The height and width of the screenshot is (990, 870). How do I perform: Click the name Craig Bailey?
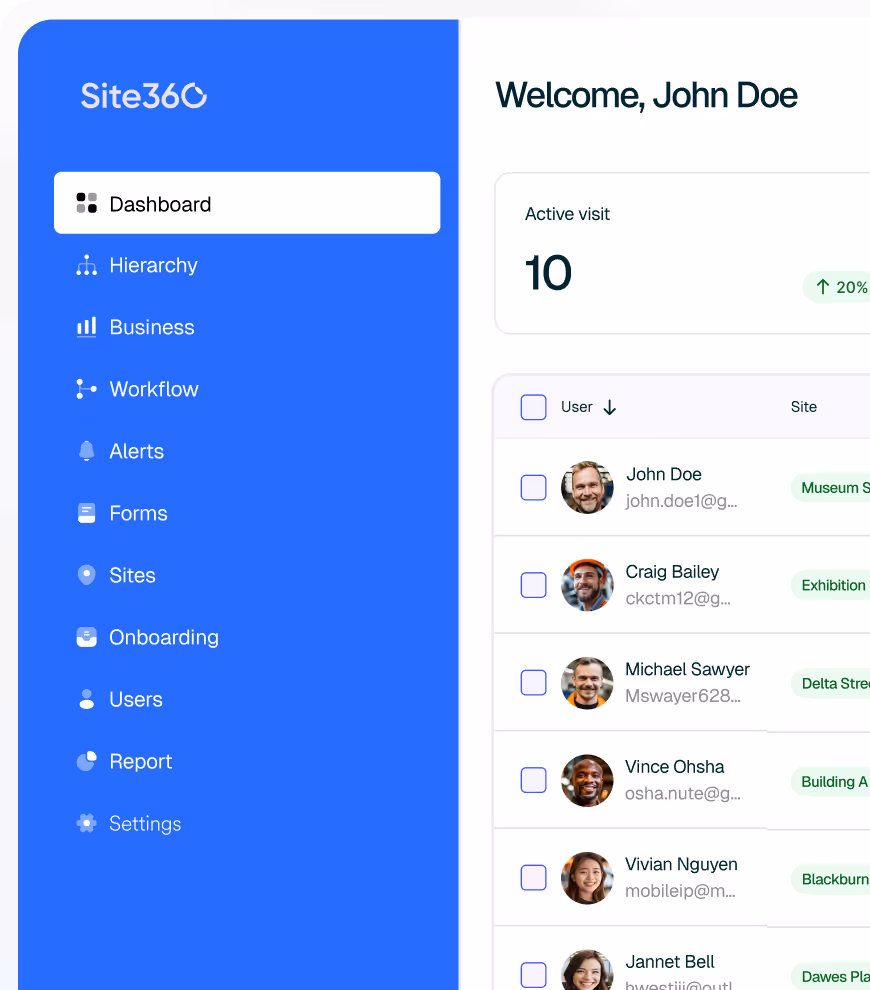click(x=672, y=572)
